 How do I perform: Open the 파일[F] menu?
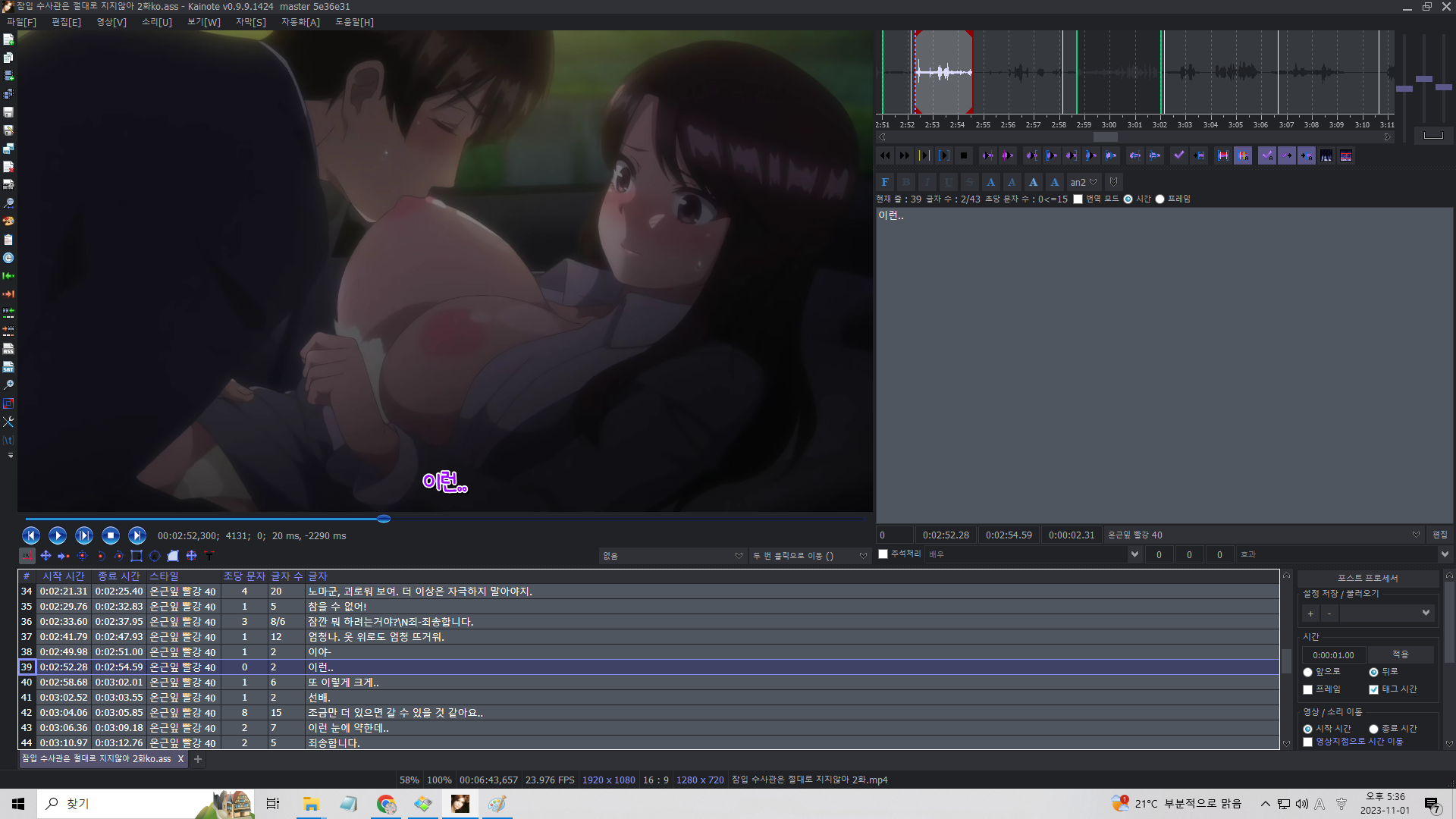click(21, 22)
